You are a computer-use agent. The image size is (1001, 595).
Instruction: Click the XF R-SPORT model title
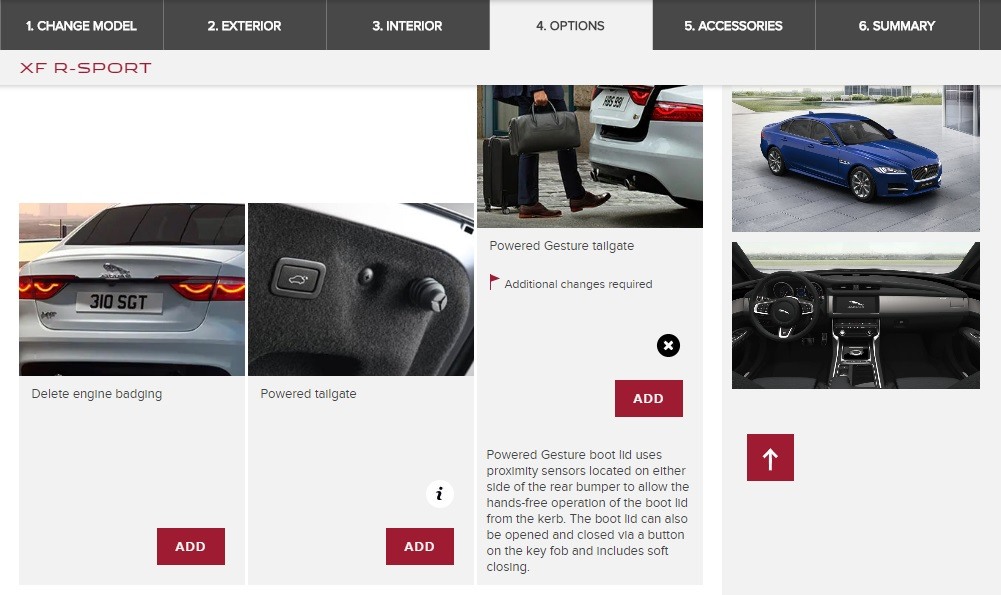(86, 68)
